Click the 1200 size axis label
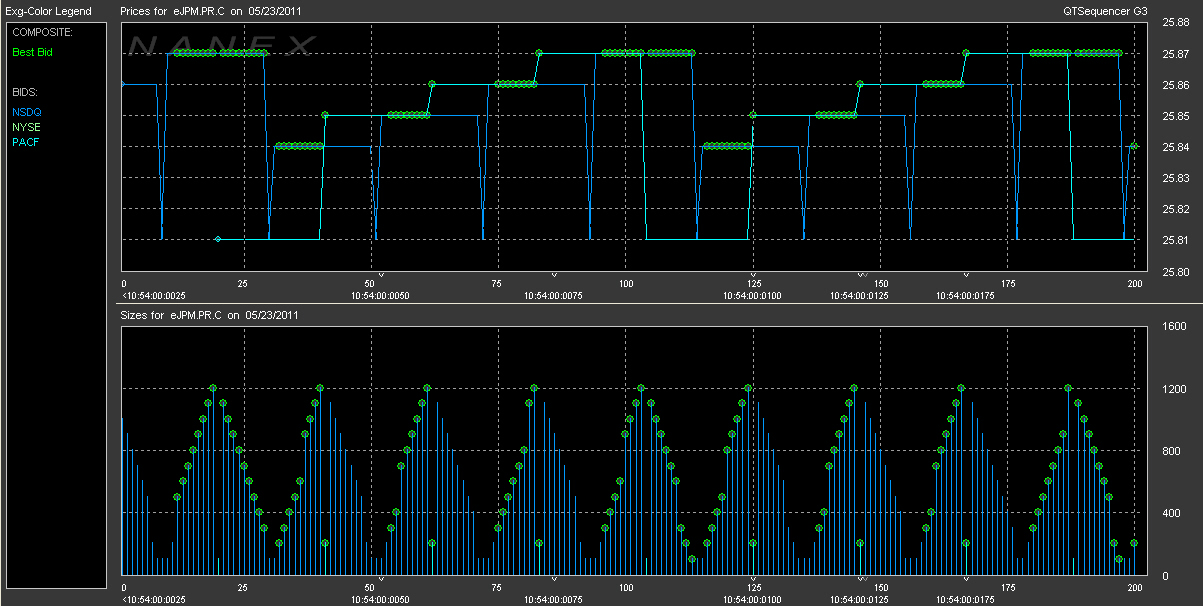This screenshot has width=1203, height=606. 1173,389
